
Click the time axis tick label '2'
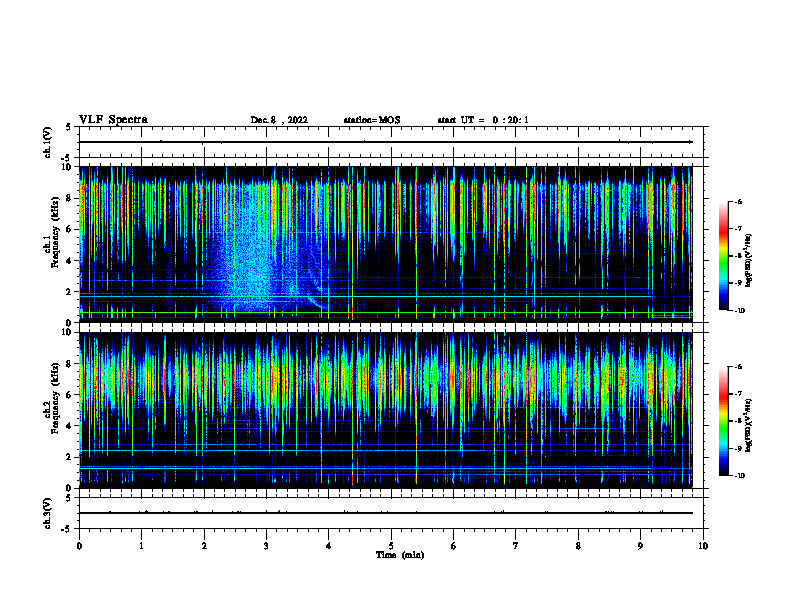[204, 546]
